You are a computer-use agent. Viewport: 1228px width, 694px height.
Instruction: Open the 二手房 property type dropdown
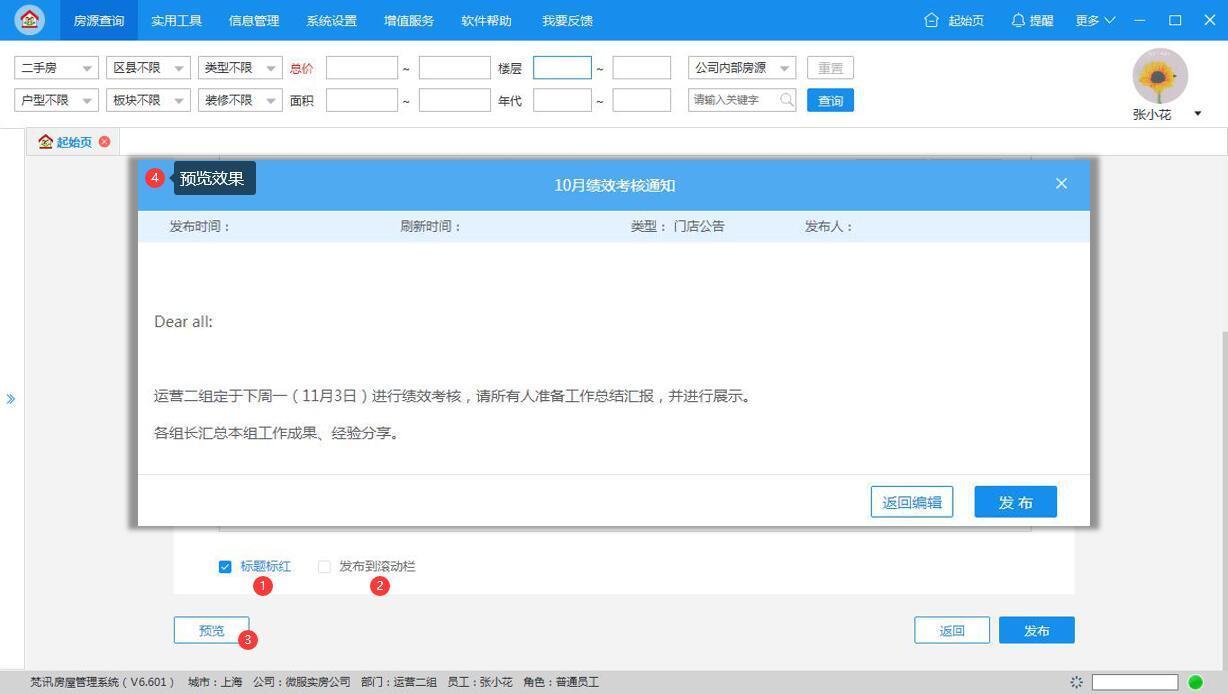[55, 67]
